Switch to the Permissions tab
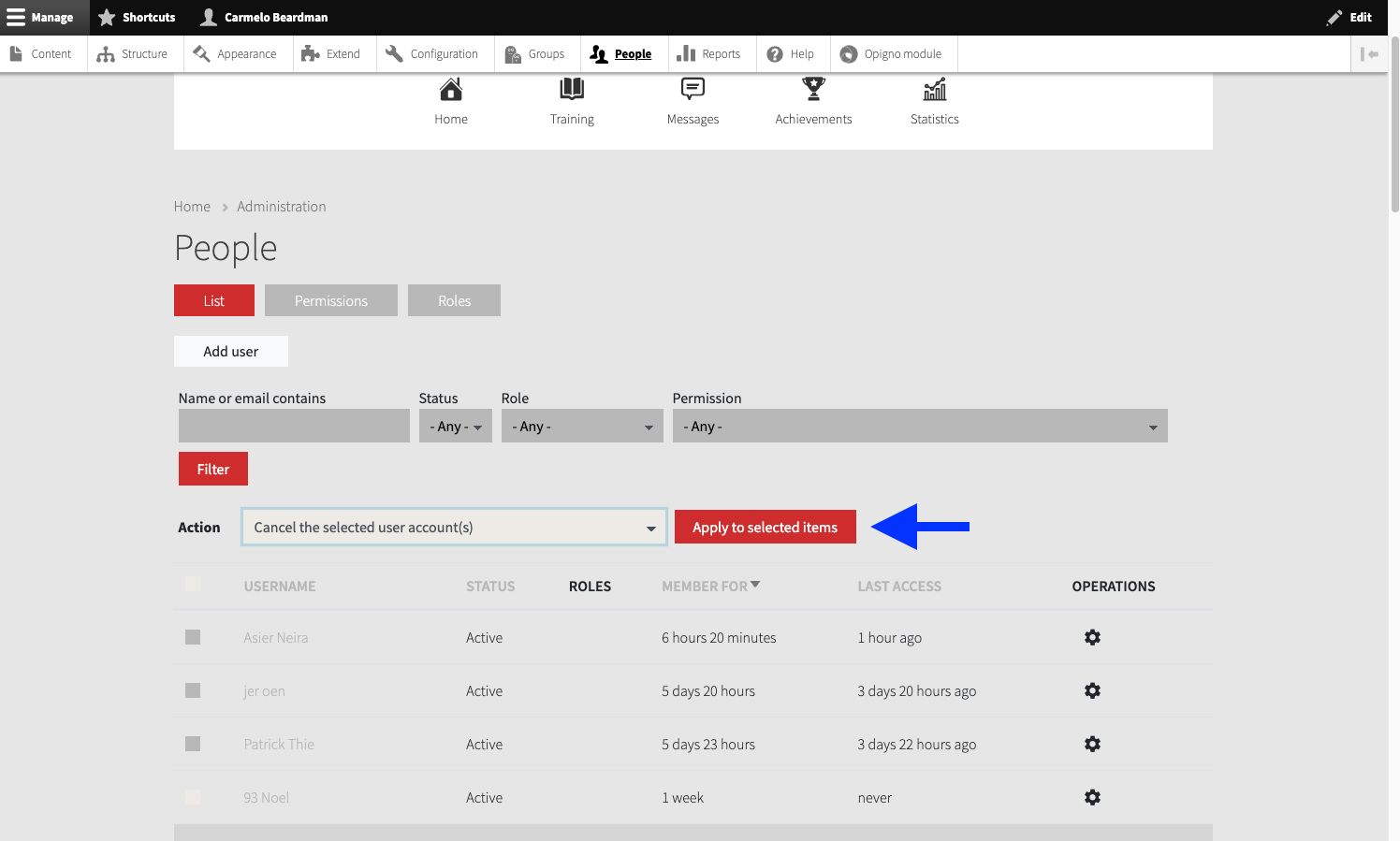The width and height of the screenshot is (1400, 841). [331, 300]
